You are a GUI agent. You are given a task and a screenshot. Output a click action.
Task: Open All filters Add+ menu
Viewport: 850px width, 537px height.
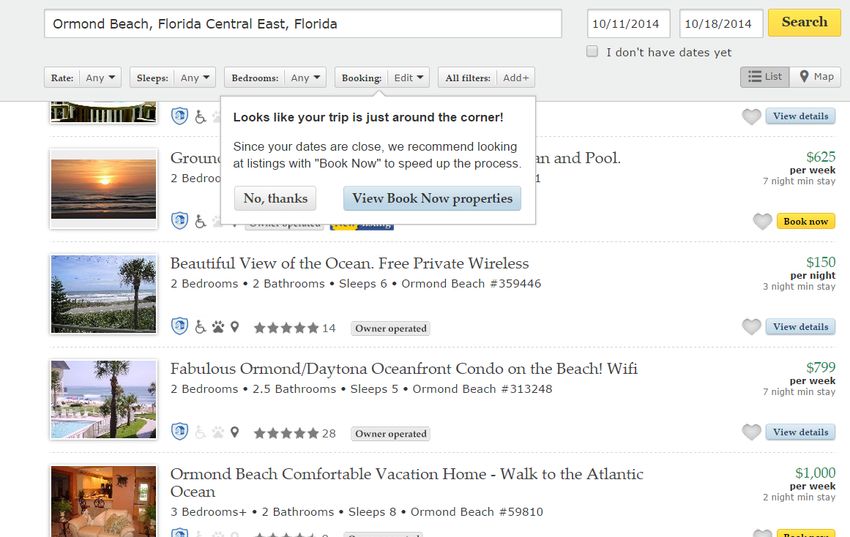point(486,77)
